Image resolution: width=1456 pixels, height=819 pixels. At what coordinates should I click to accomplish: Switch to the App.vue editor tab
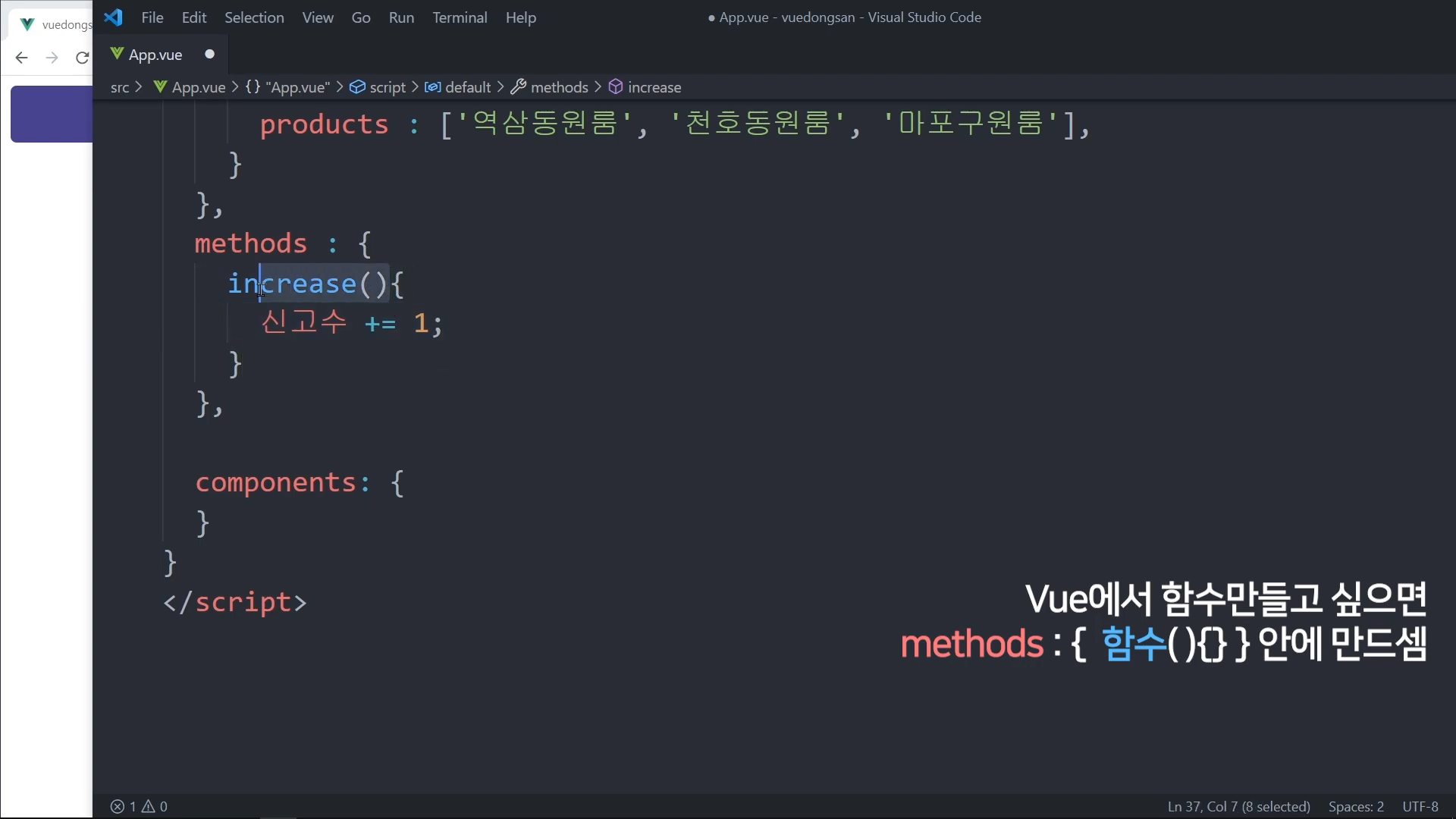click(x=155, y=55)
